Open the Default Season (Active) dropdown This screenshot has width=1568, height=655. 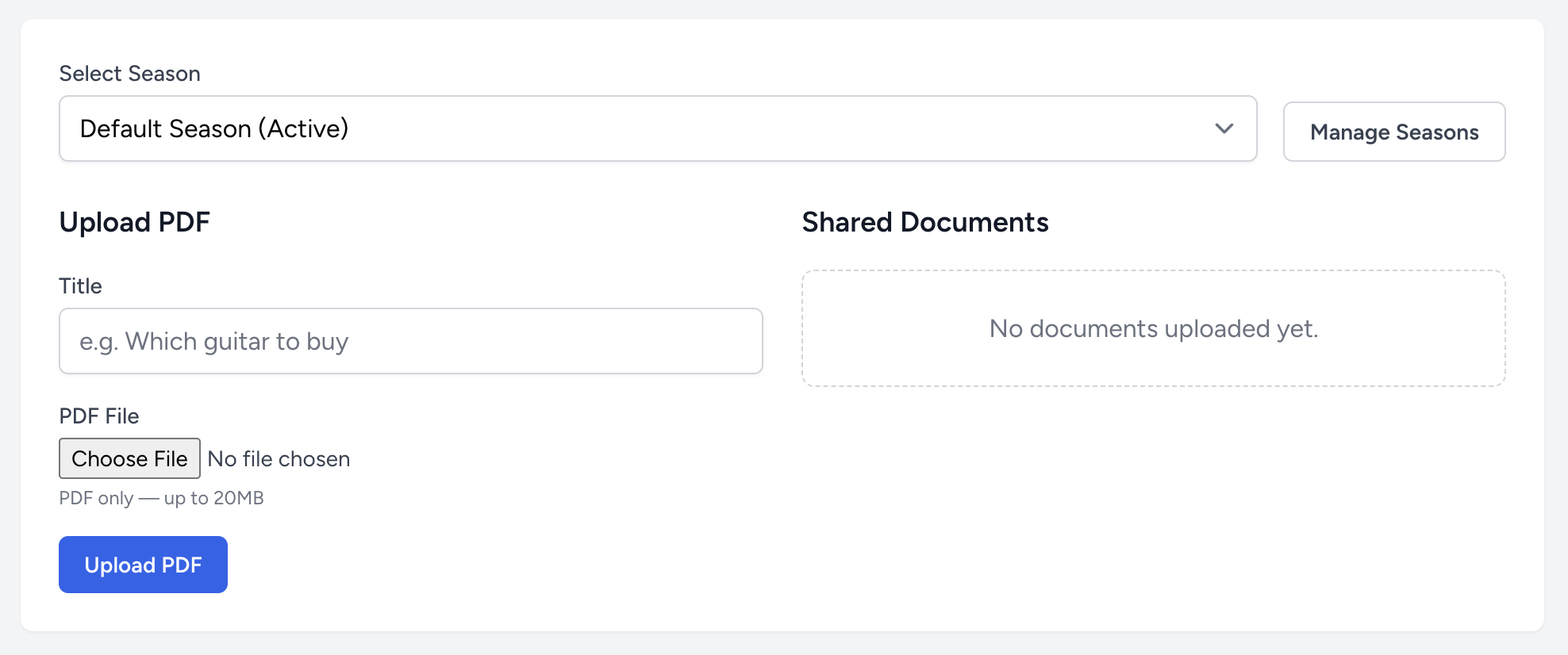point(657,128)
